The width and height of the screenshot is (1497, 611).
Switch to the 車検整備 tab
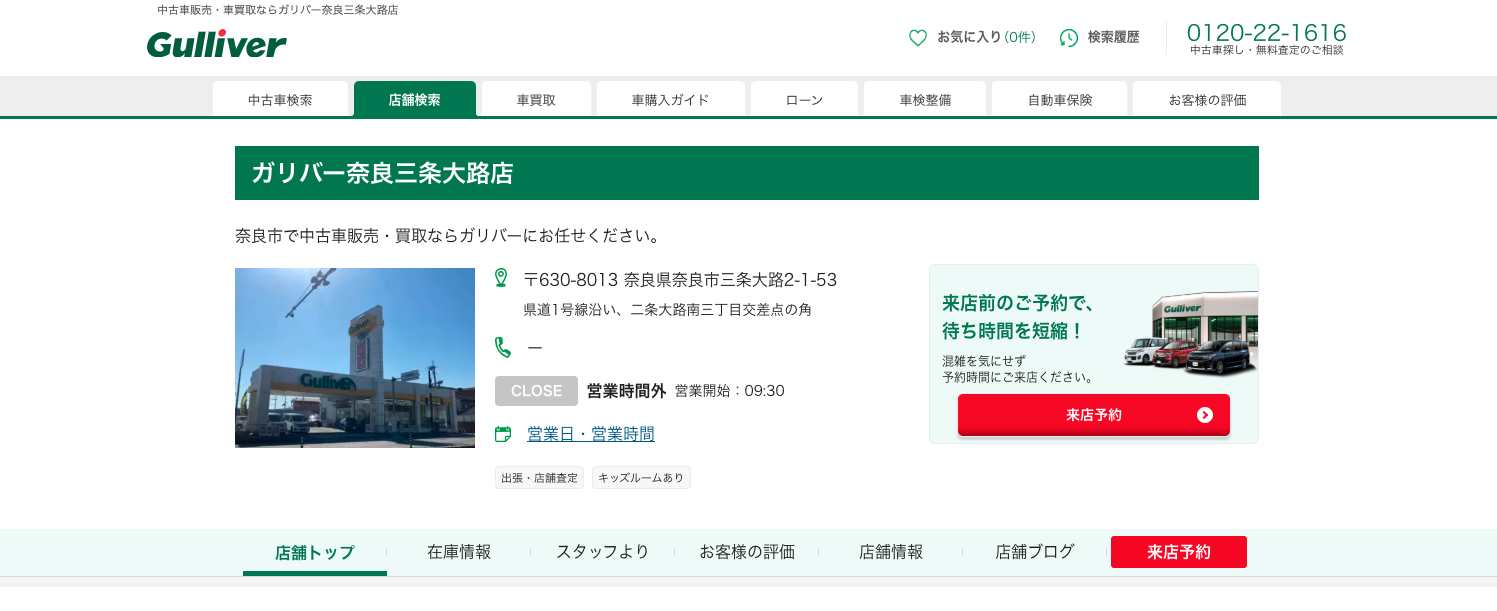point(925,99)
